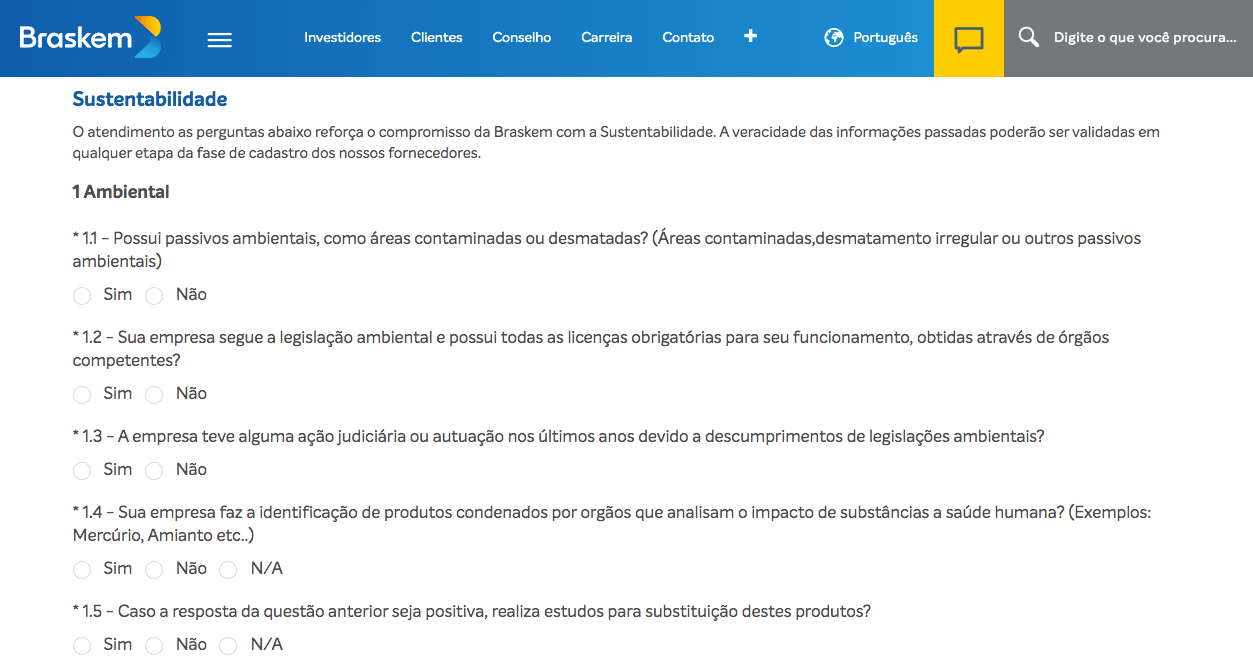The width and height of the screenshot is (1253, 661).
Task: Go to the Clientes page
Action: 436,38
